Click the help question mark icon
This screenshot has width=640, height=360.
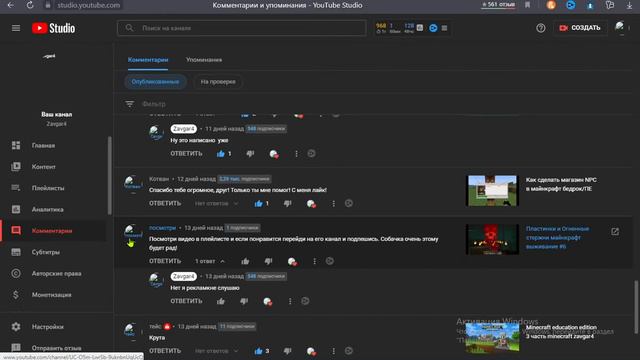[540, 28]
